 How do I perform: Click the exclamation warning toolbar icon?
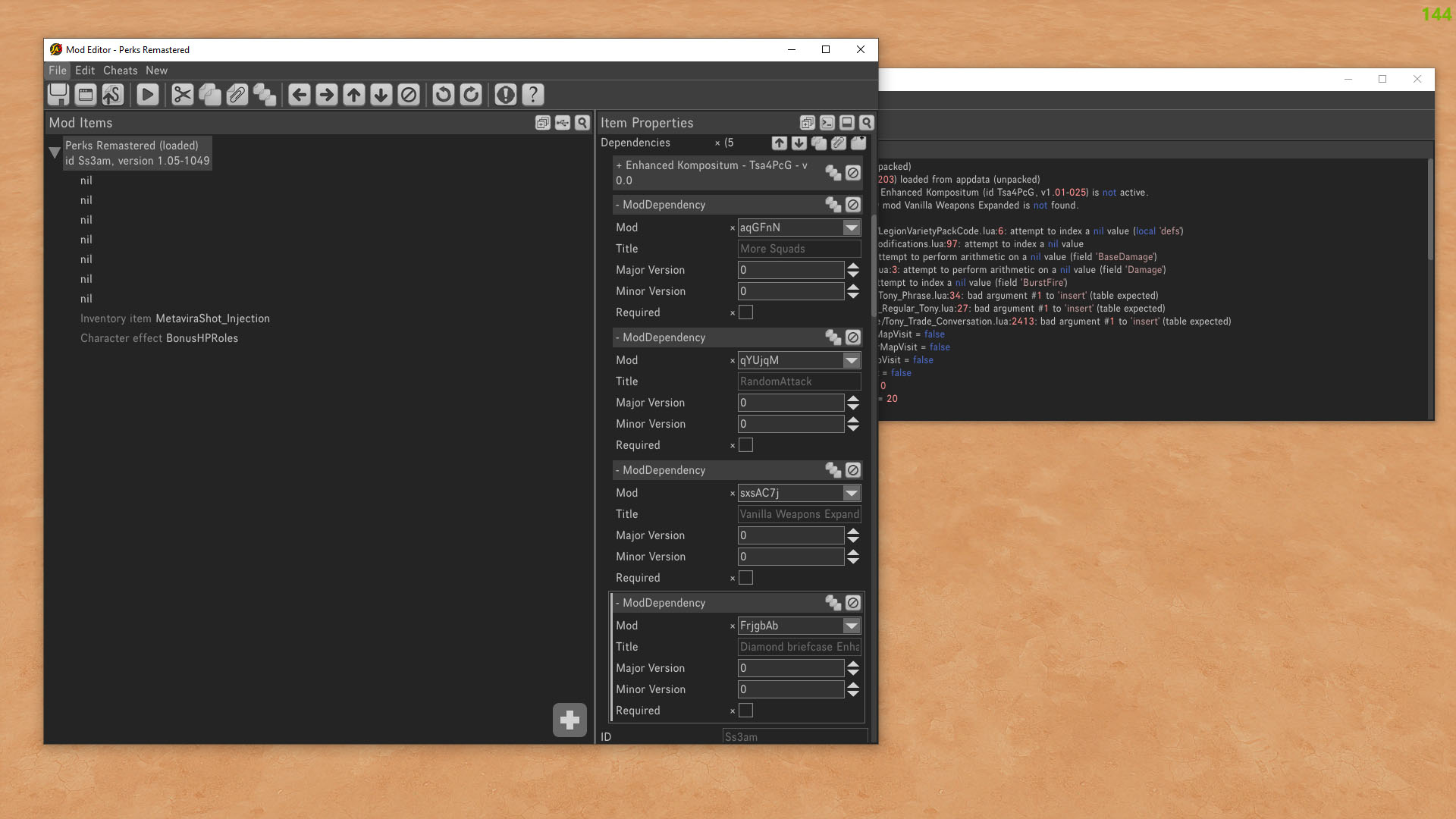[506, 95]
